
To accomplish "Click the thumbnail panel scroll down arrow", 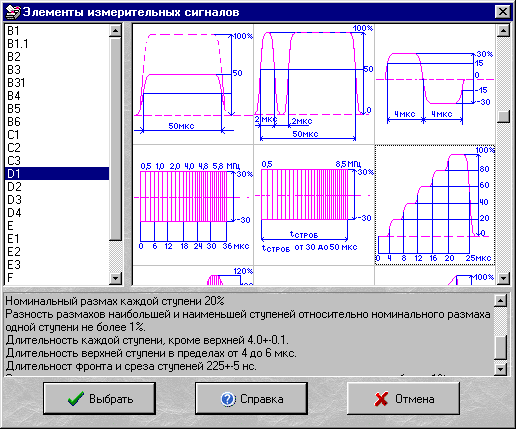I will (x=503, y=278).
